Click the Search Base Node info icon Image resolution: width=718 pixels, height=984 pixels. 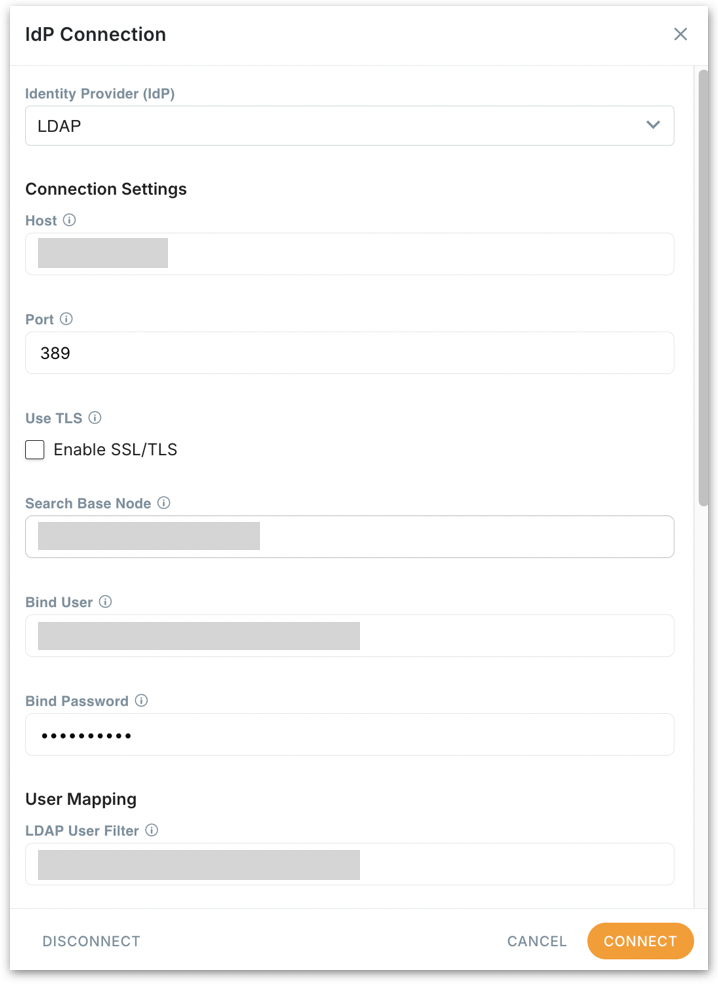(164, 503)
